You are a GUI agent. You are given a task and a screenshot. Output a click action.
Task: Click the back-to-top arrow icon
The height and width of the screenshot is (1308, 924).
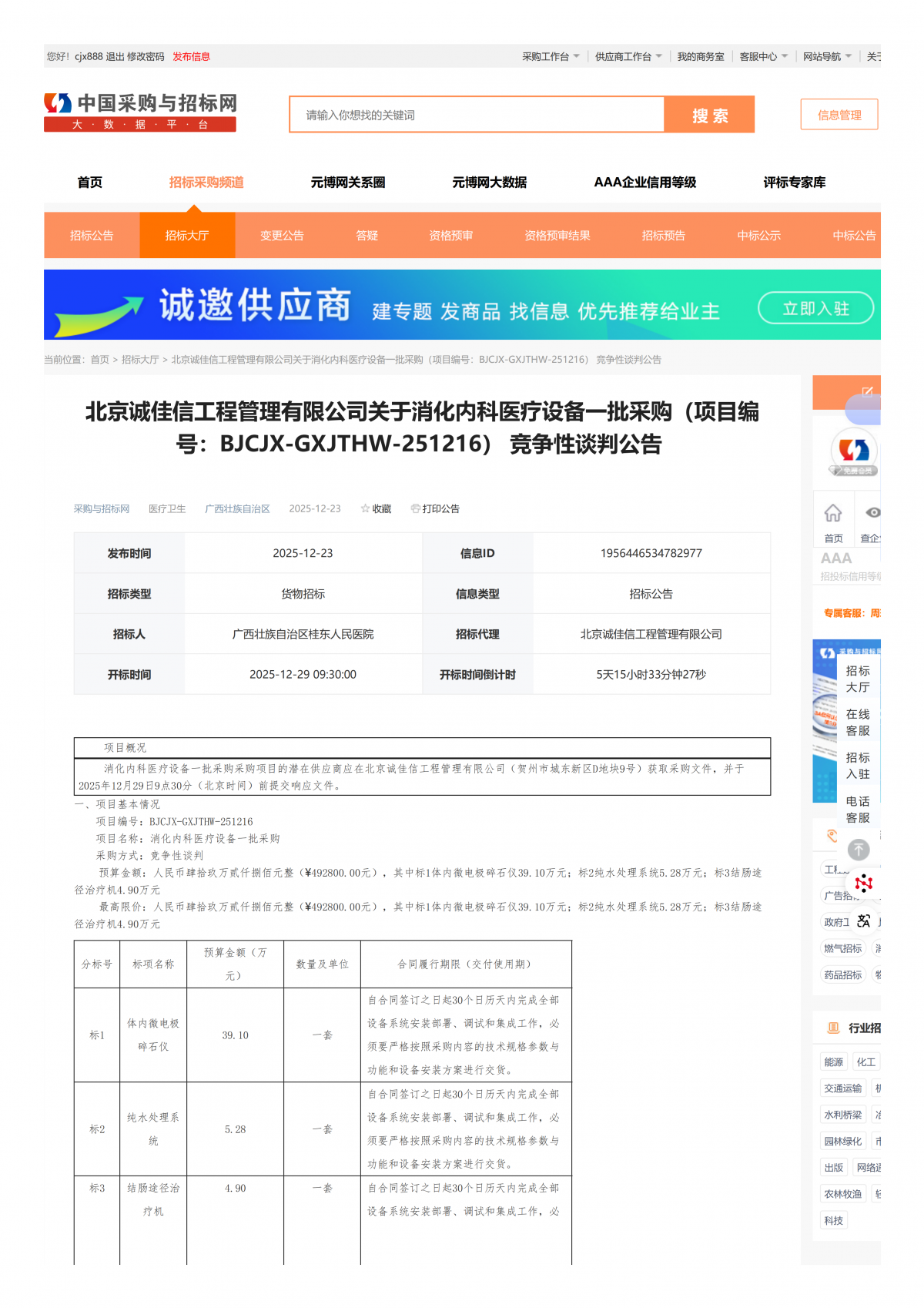pyautogui.click(x=859, y=850)
